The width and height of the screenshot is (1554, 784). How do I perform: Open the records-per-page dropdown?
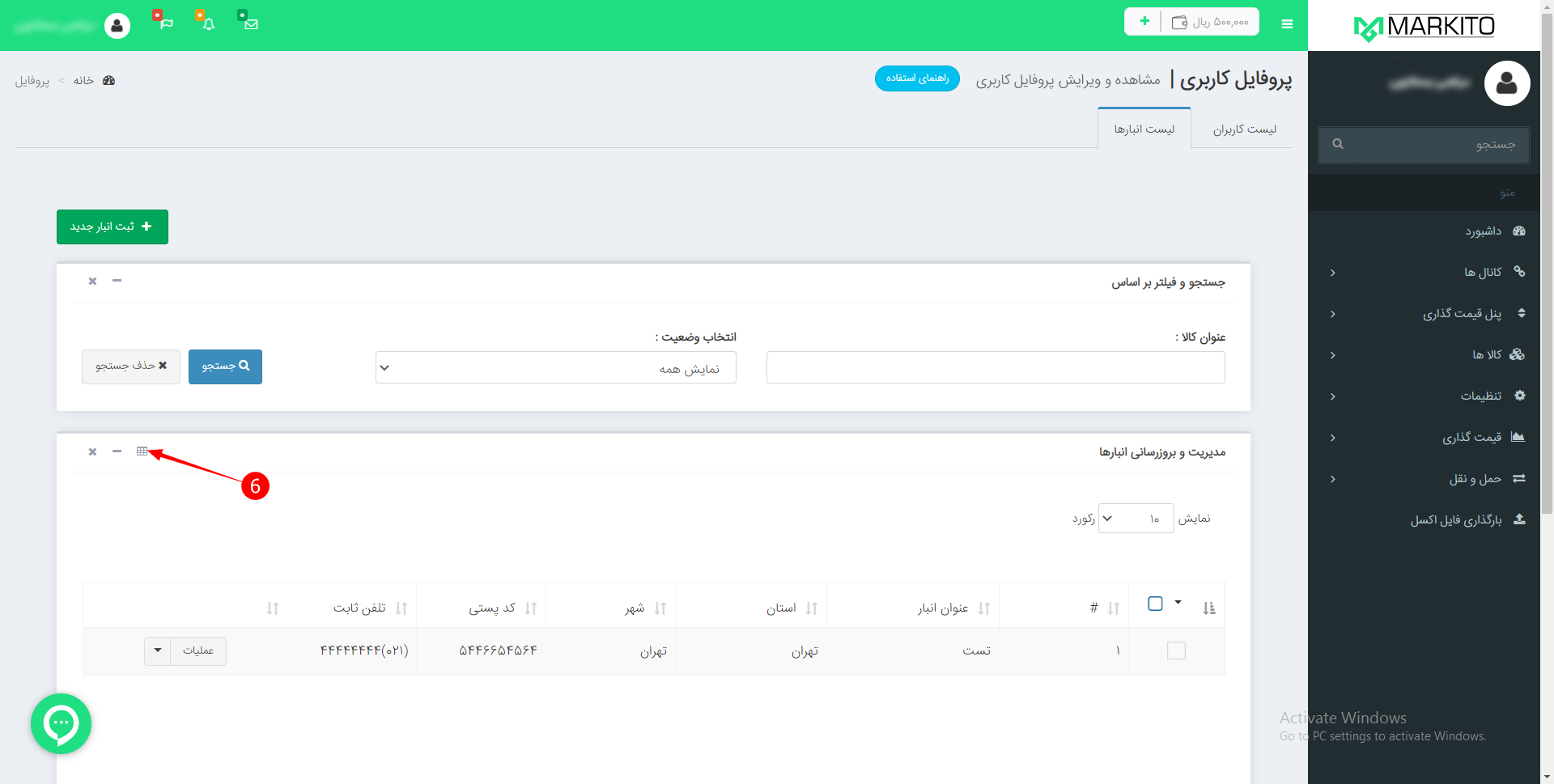[1136, 519]
